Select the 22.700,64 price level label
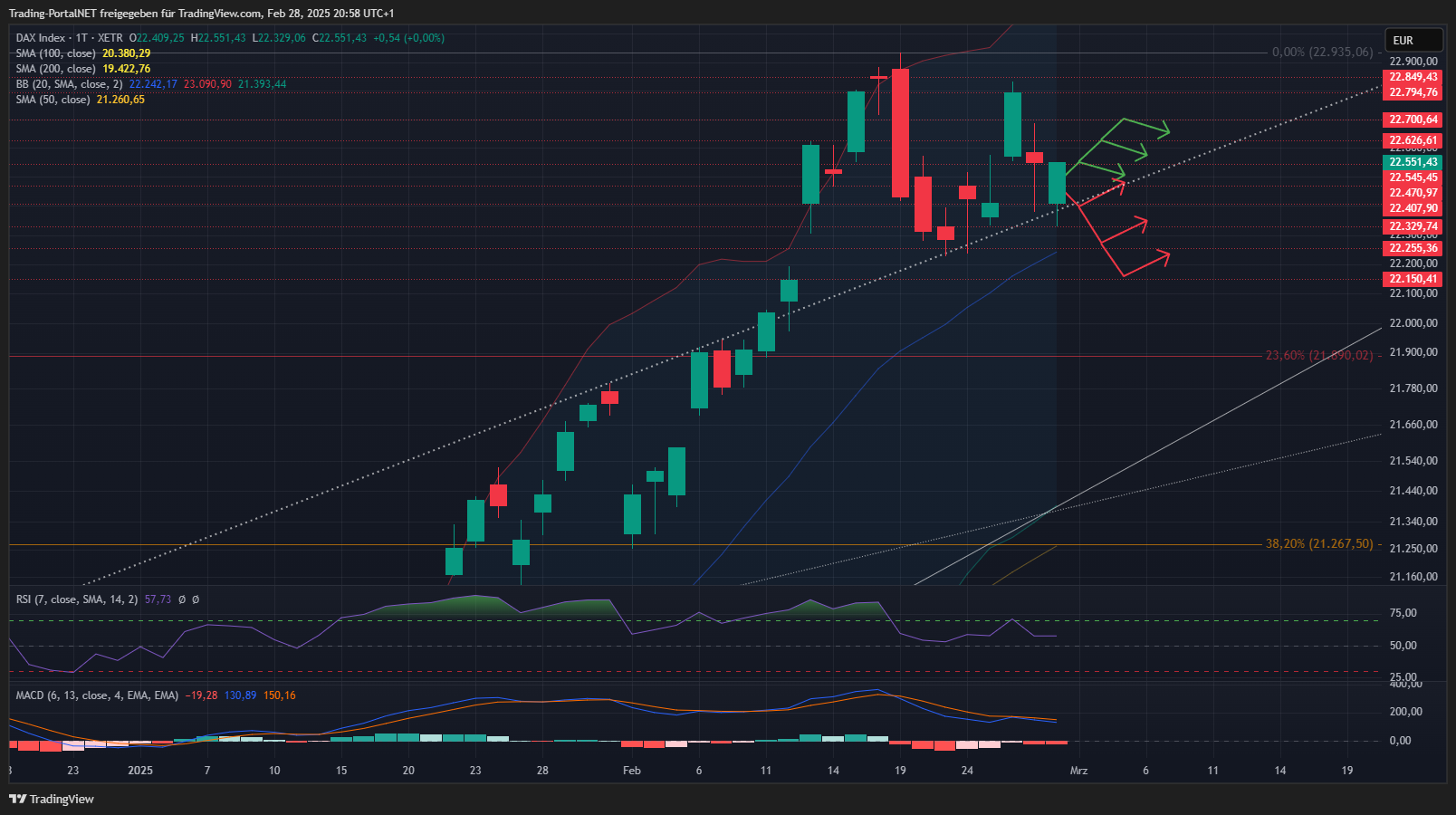The image size is (1456, 815). click(1413, 120)
